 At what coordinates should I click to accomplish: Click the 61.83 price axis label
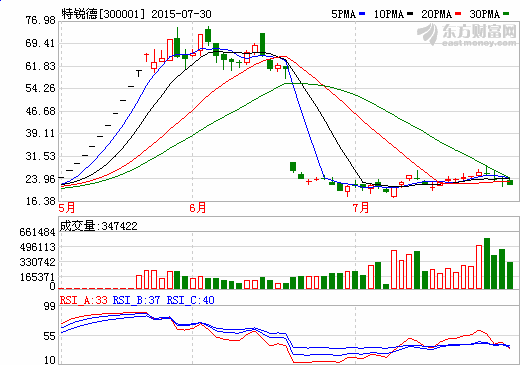pyautogui.click(x=40, y=66)
